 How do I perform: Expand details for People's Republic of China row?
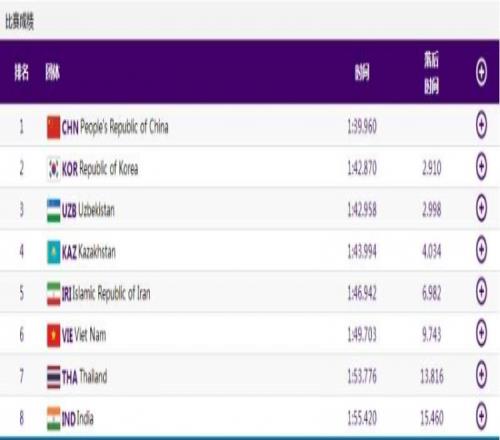(481, 125)
